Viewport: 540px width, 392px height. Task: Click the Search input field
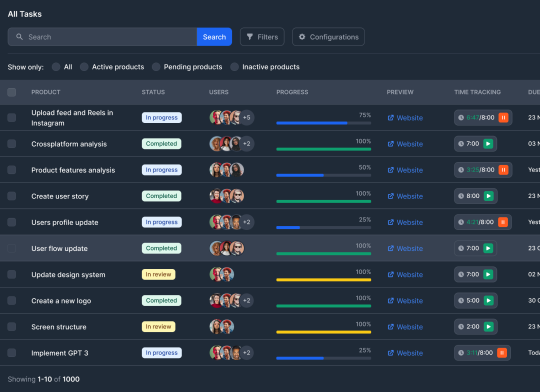(102, 37)
